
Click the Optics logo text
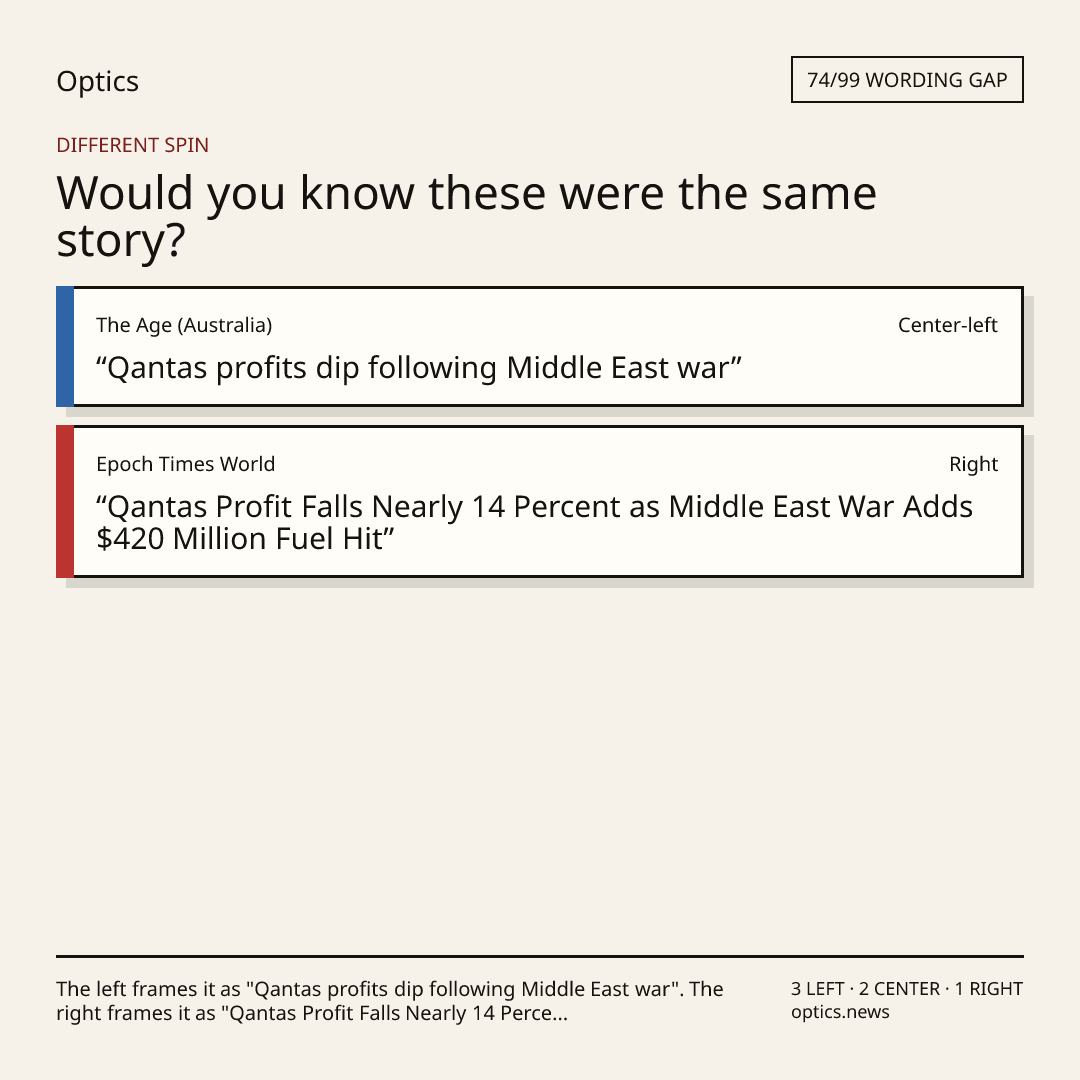coord(98,82)
